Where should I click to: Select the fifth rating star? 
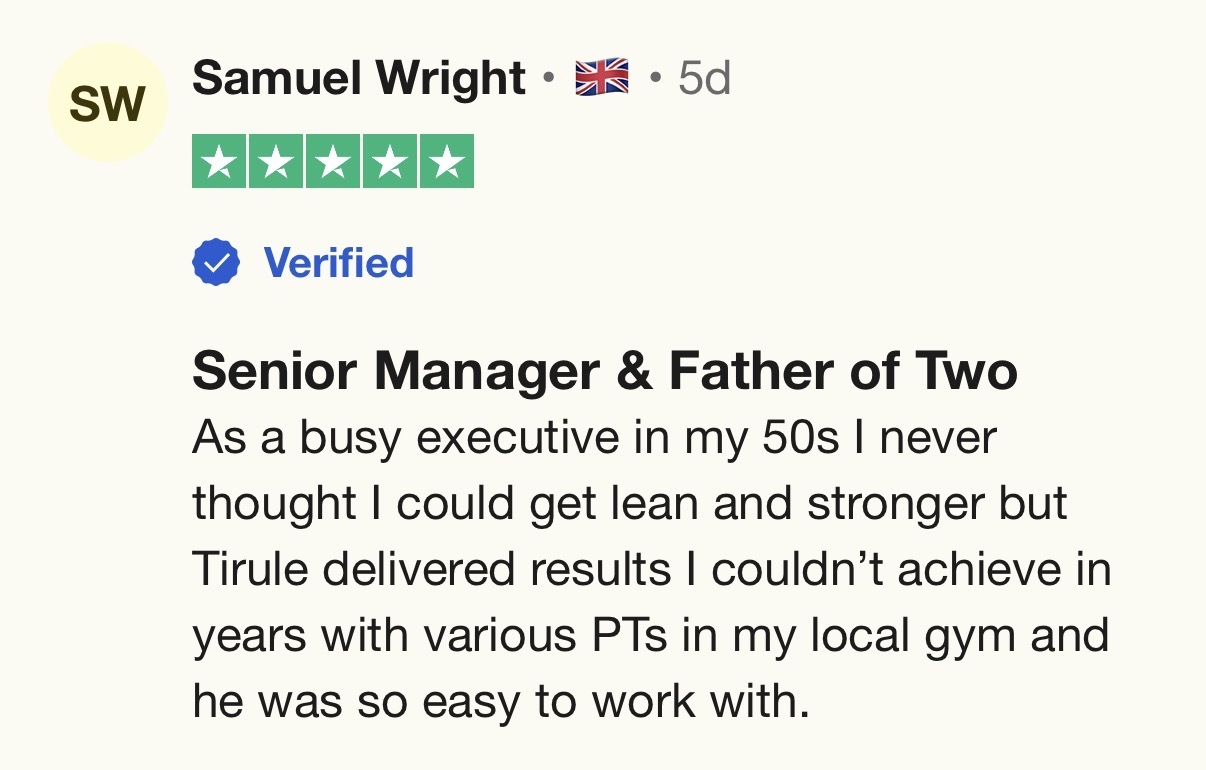click(x=446, y=163)
